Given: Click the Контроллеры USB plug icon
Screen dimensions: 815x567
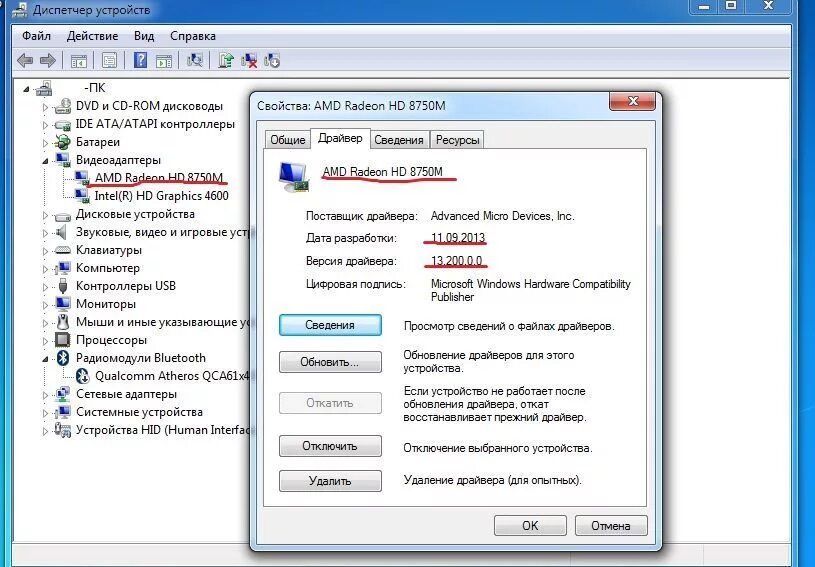Looking at the screenshot, I should tap(63, 286).
